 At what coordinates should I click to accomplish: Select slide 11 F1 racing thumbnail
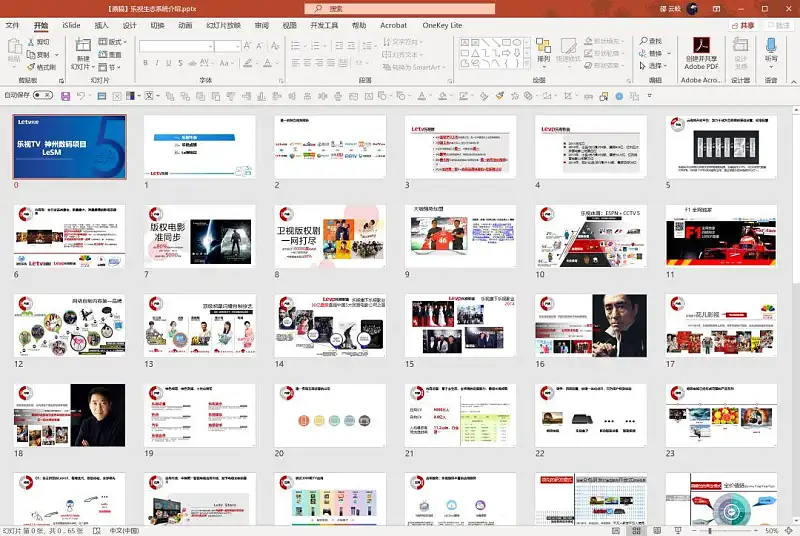721,236
